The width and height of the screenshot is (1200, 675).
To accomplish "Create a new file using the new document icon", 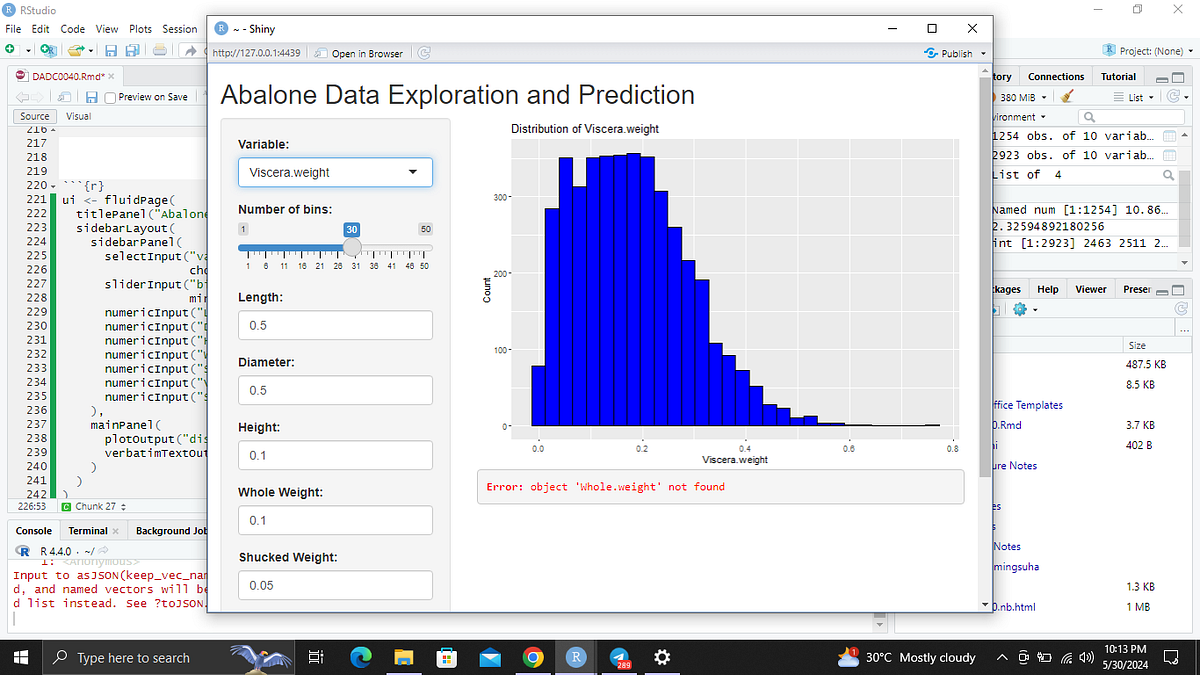I will (x=9, y=49).
